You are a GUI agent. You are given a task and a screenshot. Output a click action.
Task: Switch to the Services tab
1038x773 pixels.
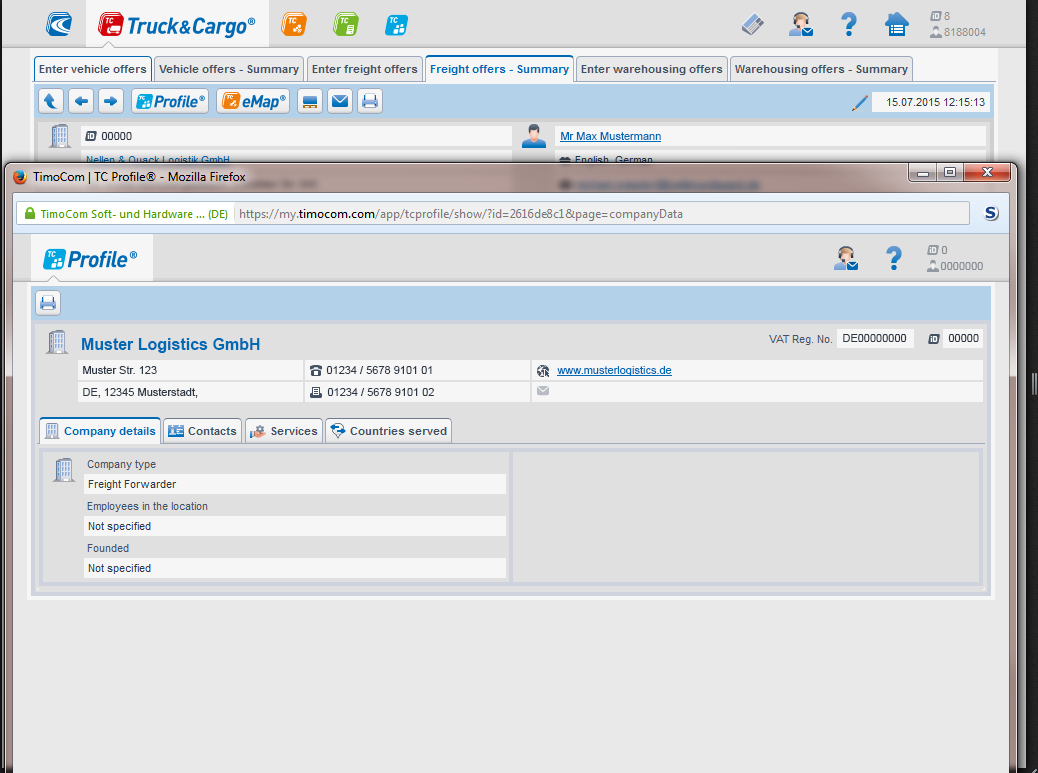(x=284, y=431)
